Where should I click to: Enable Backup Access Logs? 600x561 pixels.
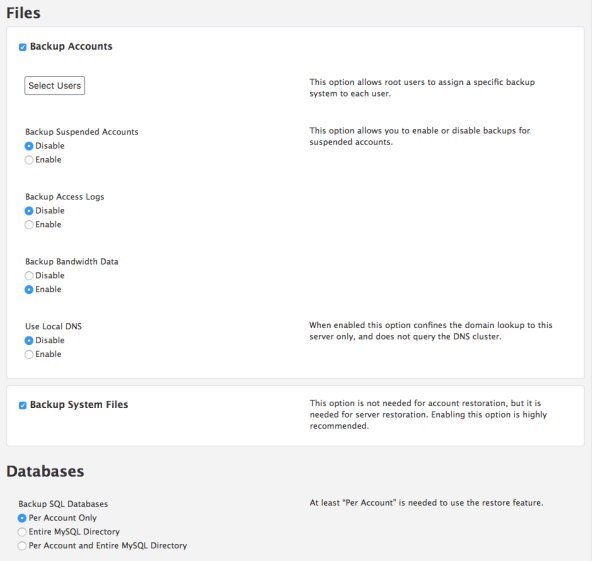(29, 225)
